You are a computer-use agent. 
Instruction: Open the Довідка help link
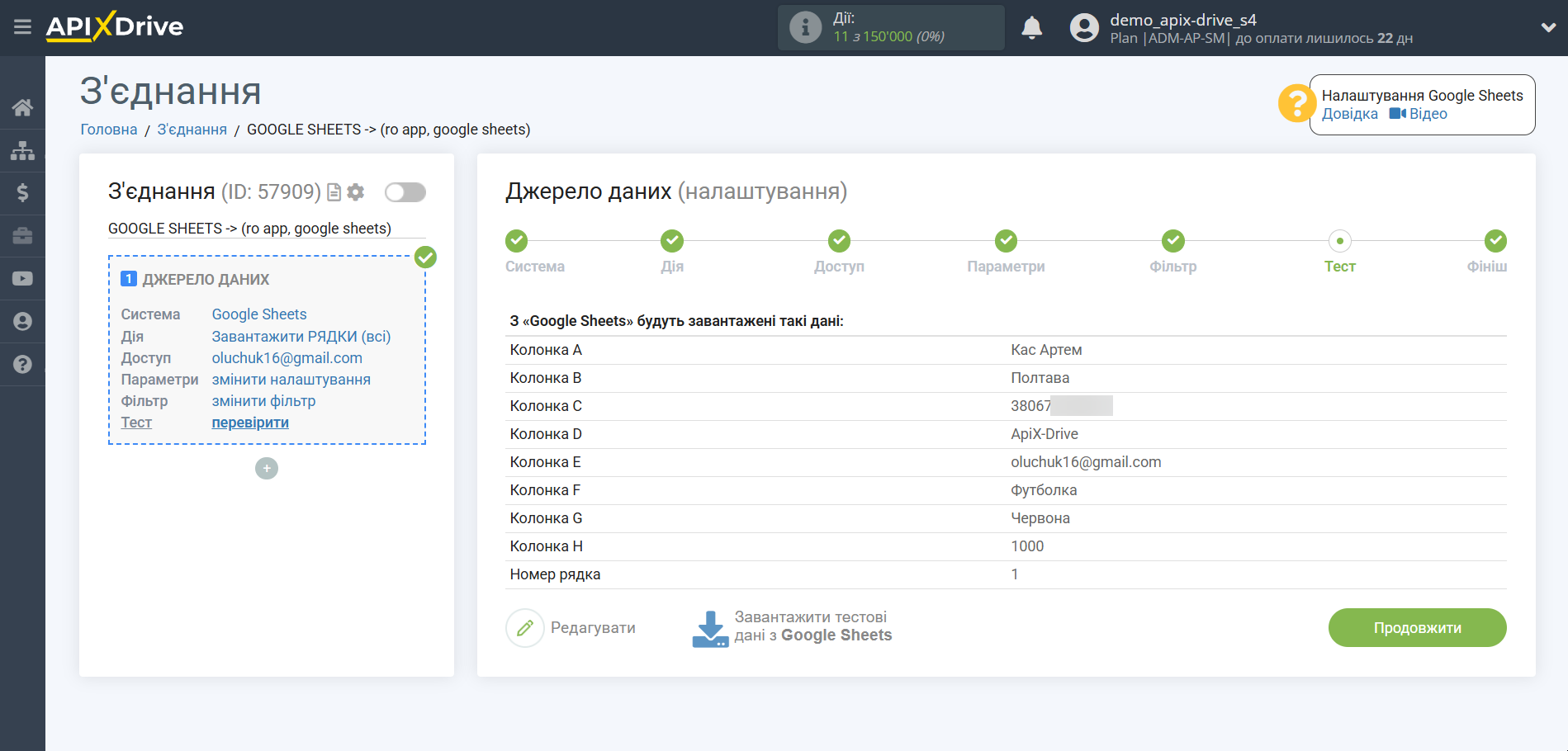click(x=1349, y=114)
